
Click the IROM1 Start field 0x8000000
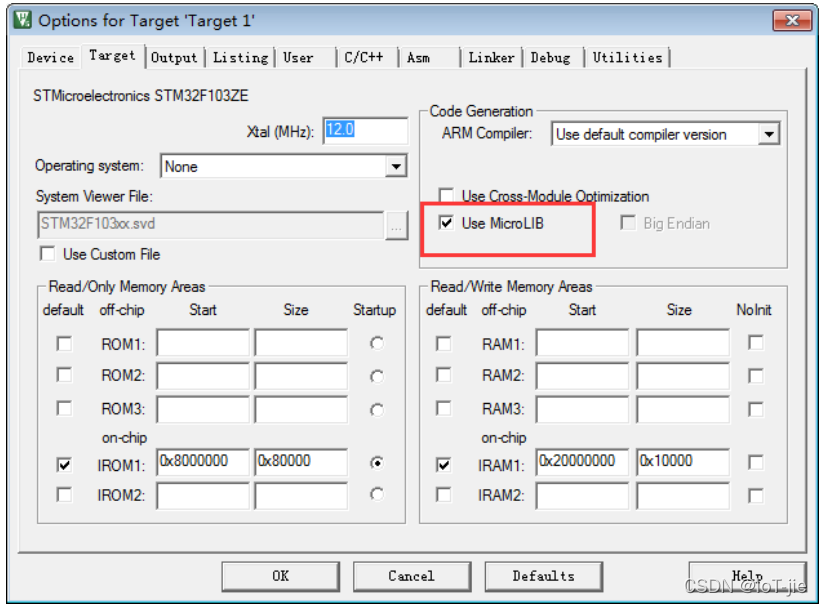click(x=203, y=462)
